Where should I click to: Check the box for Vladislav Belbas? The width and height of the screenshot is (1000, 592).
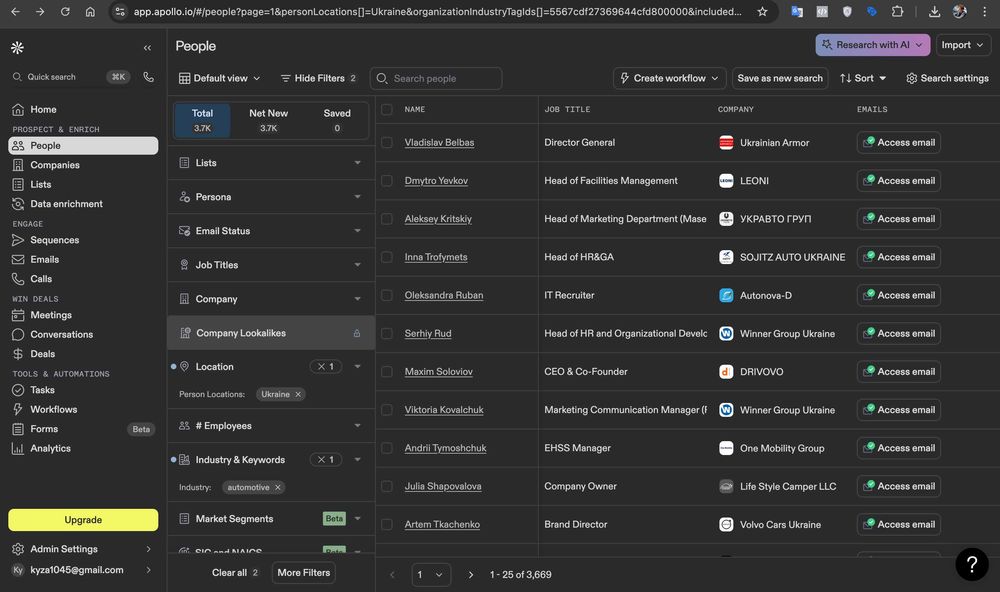[386, 142]
